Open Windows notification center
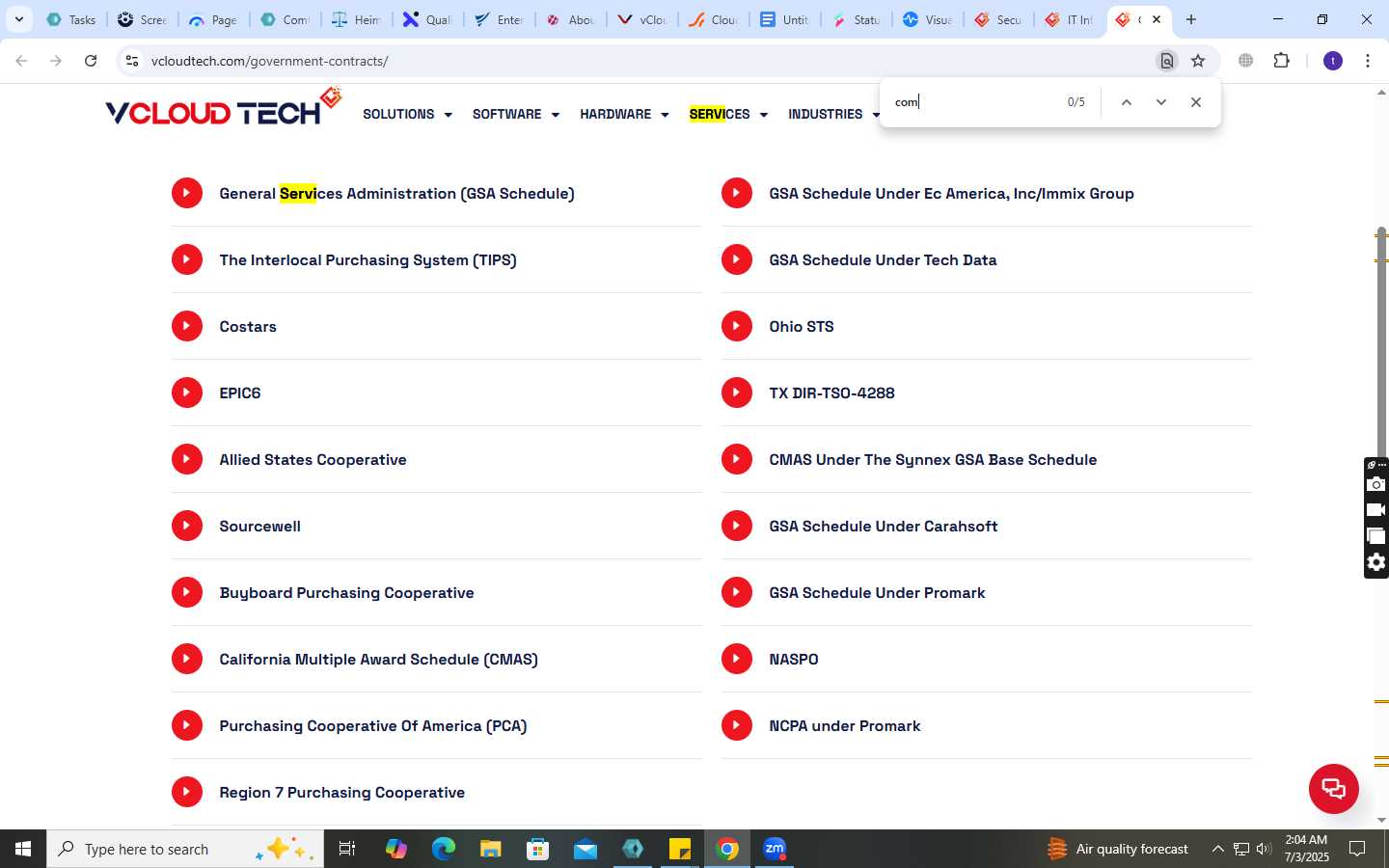 [1357, 849]
